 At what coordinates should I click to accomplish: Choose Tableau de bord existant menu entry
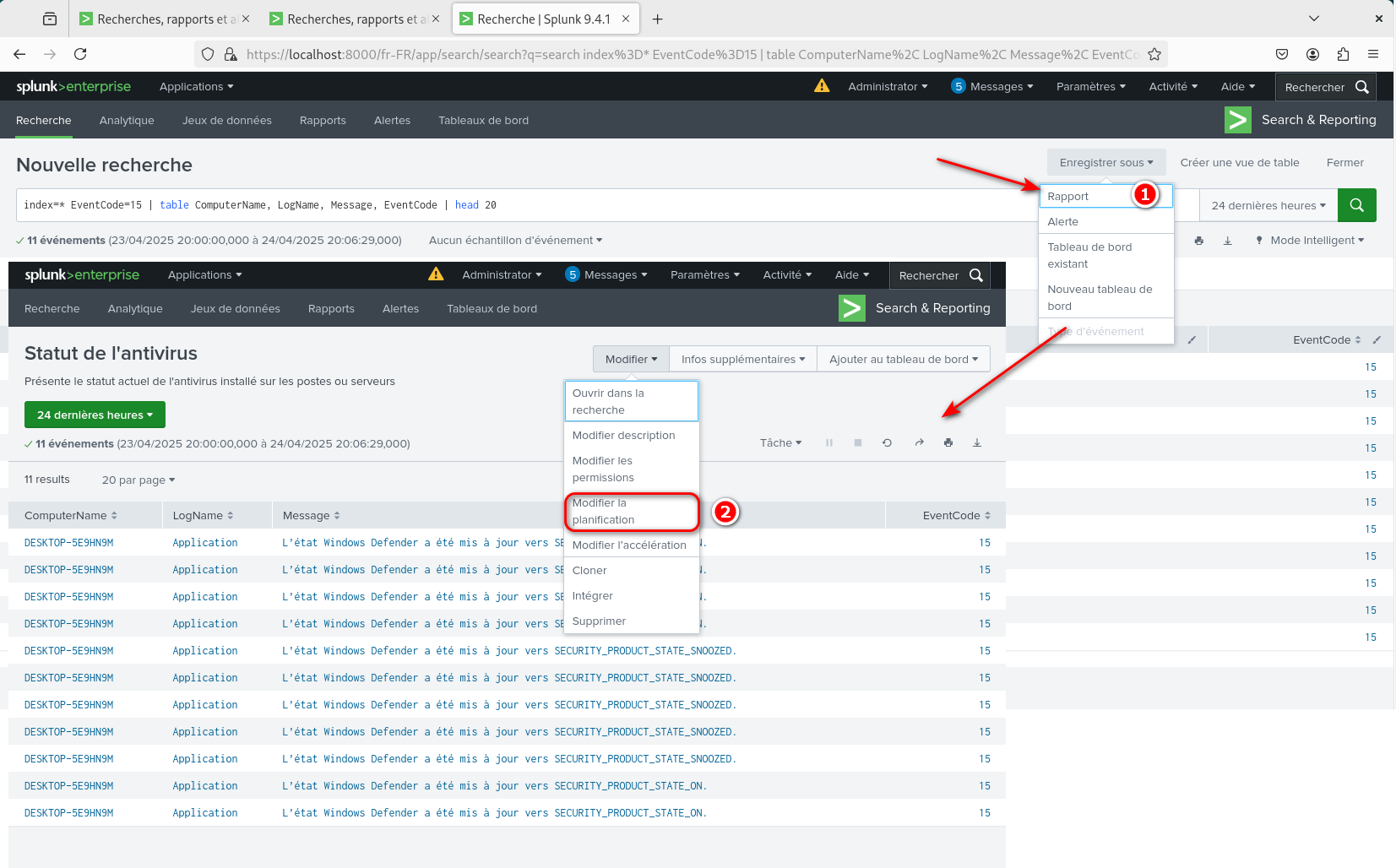point(1106,255)
